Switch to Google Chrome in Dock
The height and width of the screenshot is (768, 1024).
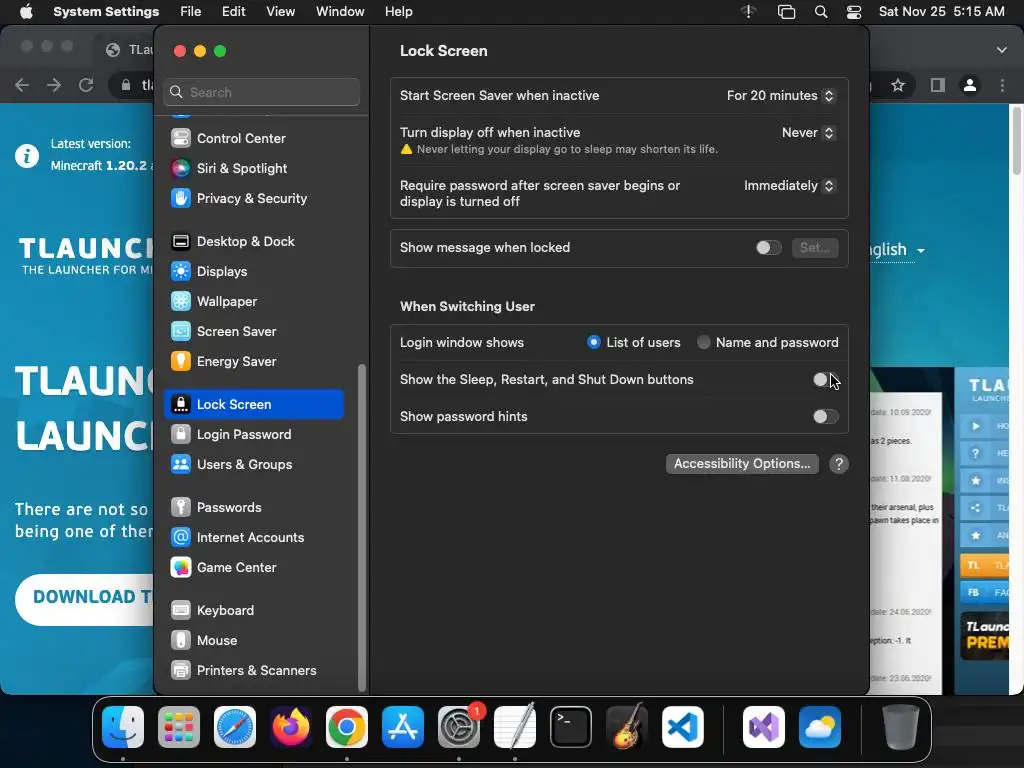(347, 727)
